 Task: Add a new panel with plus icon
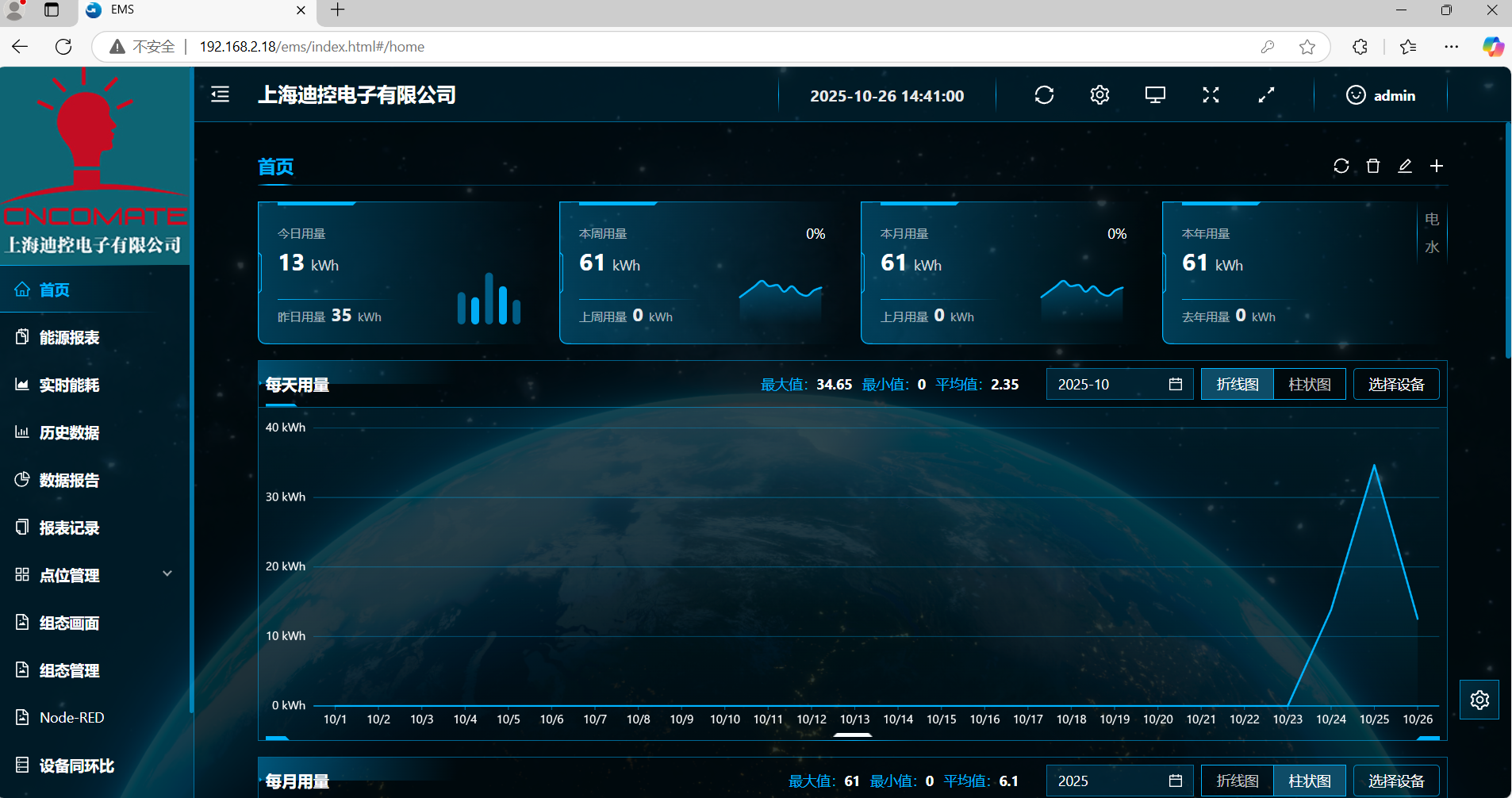pos(1437,166)
